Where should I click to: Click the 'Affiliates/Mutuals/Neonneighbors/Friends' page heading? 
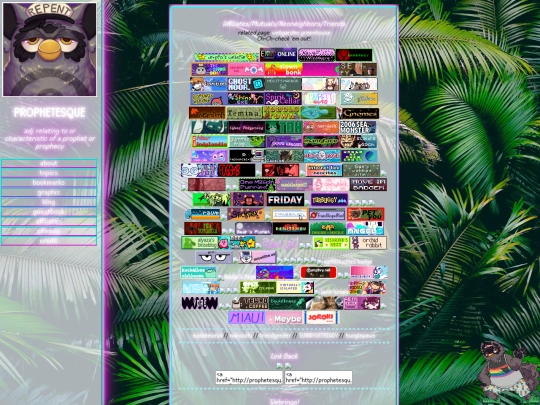click(284, 24)
